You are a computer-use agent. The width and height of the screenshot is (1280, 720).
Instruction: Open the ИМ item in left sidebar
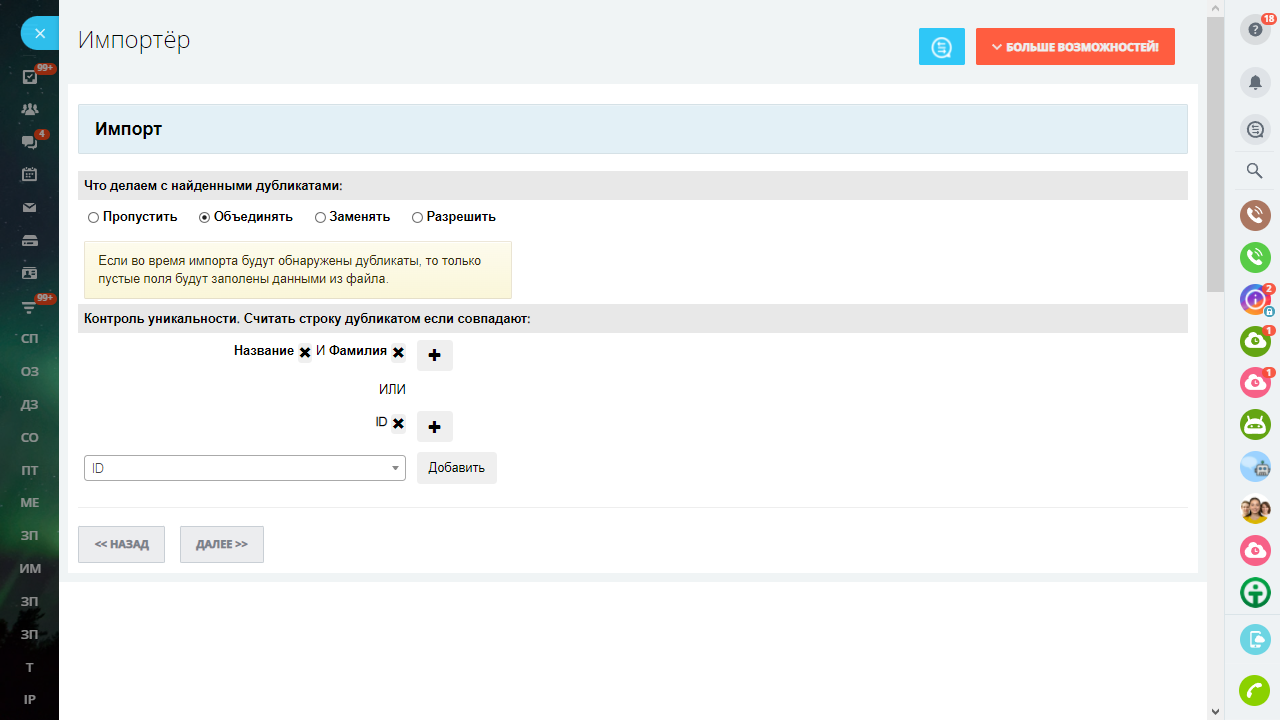30,569
